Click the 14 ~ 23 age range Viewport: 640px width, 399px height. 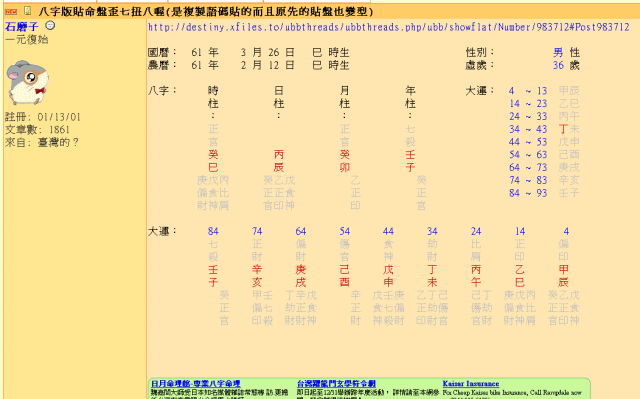[x=527, y=103]
